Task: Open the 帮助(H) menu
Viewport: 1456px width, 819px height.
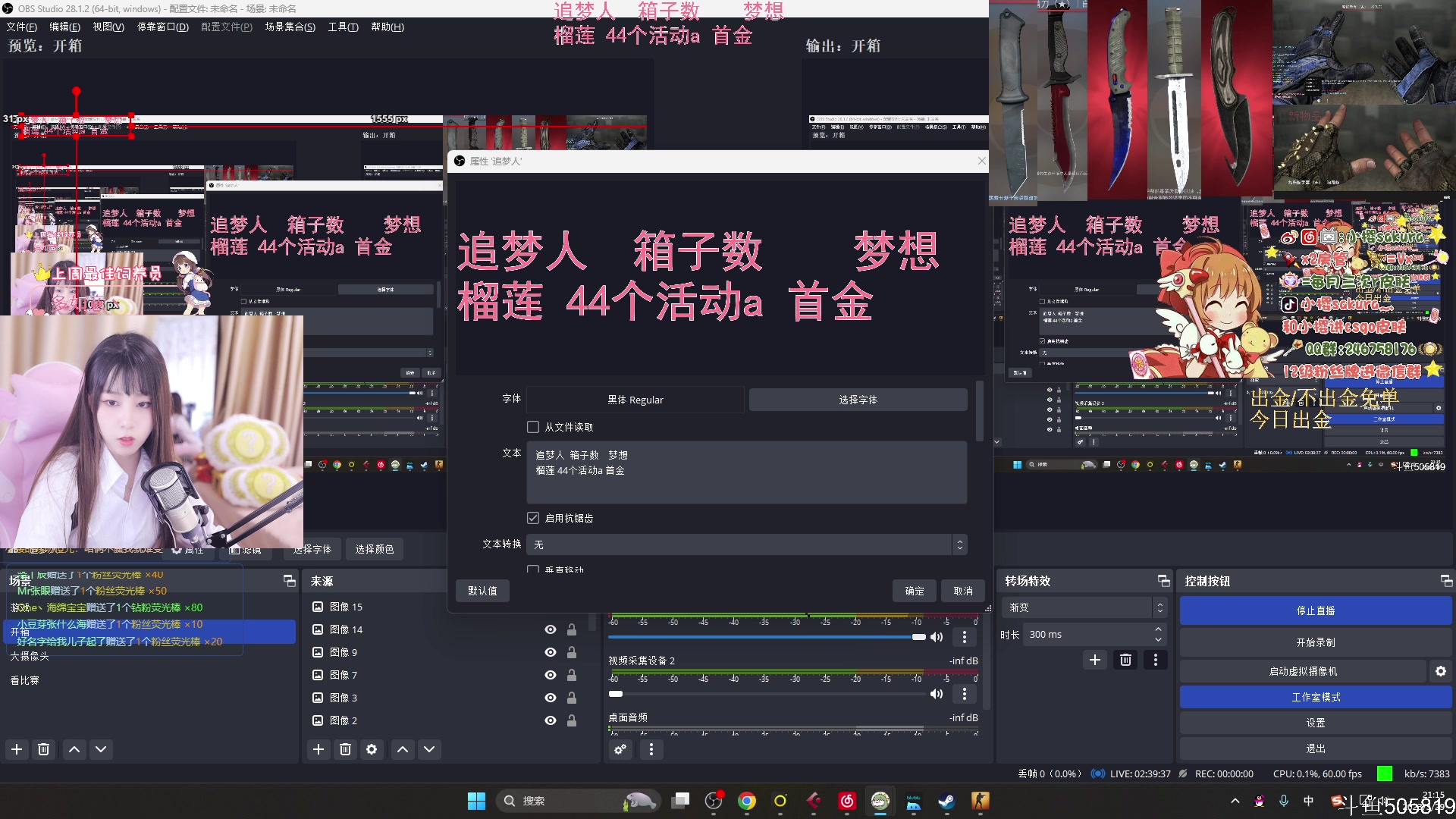Action: click(x=387, y=27)
